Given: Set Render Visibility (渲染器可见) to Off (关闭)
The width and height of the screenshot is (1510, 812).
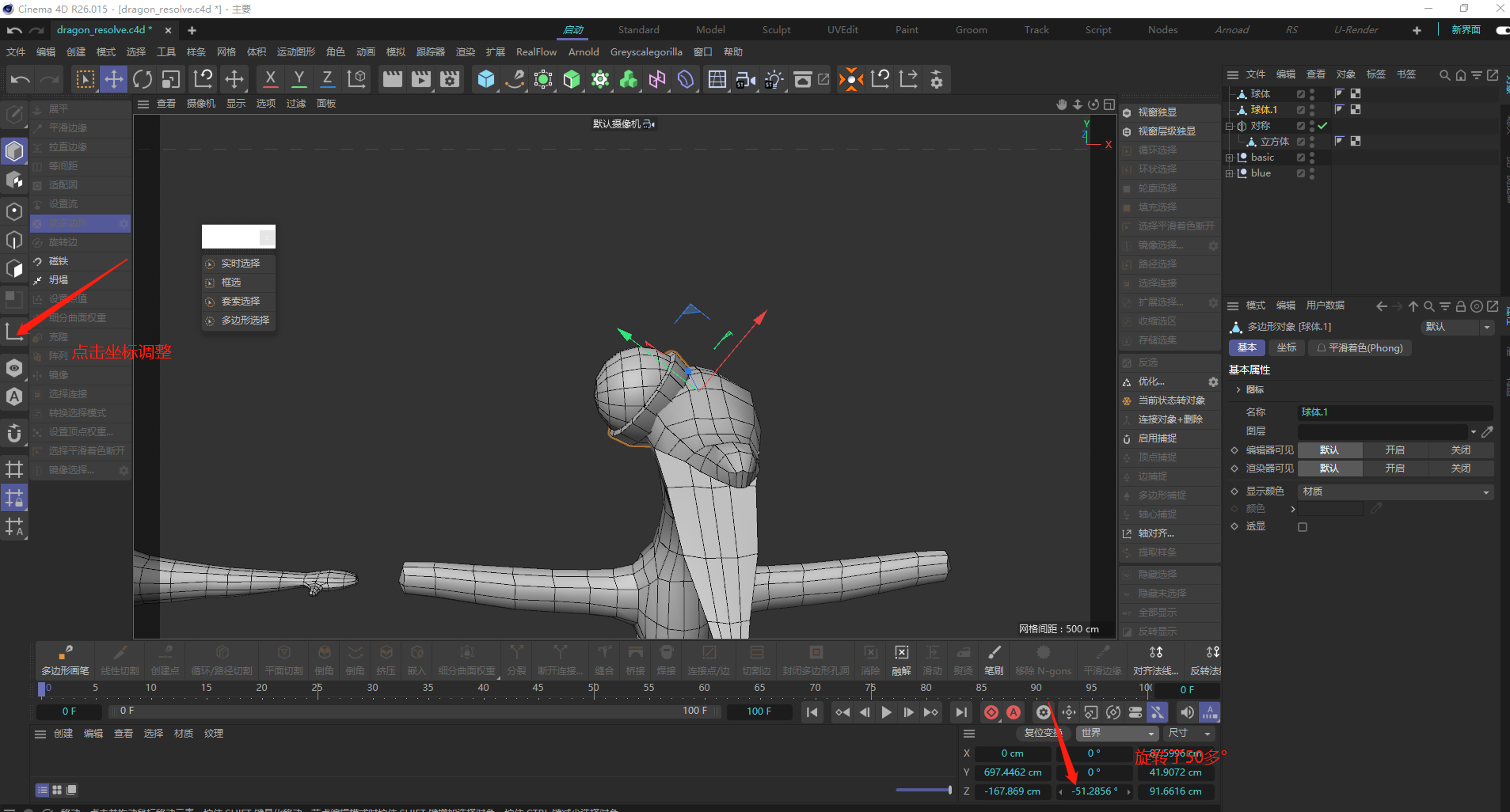Looking at the screenshot, I should [1460, 469].
